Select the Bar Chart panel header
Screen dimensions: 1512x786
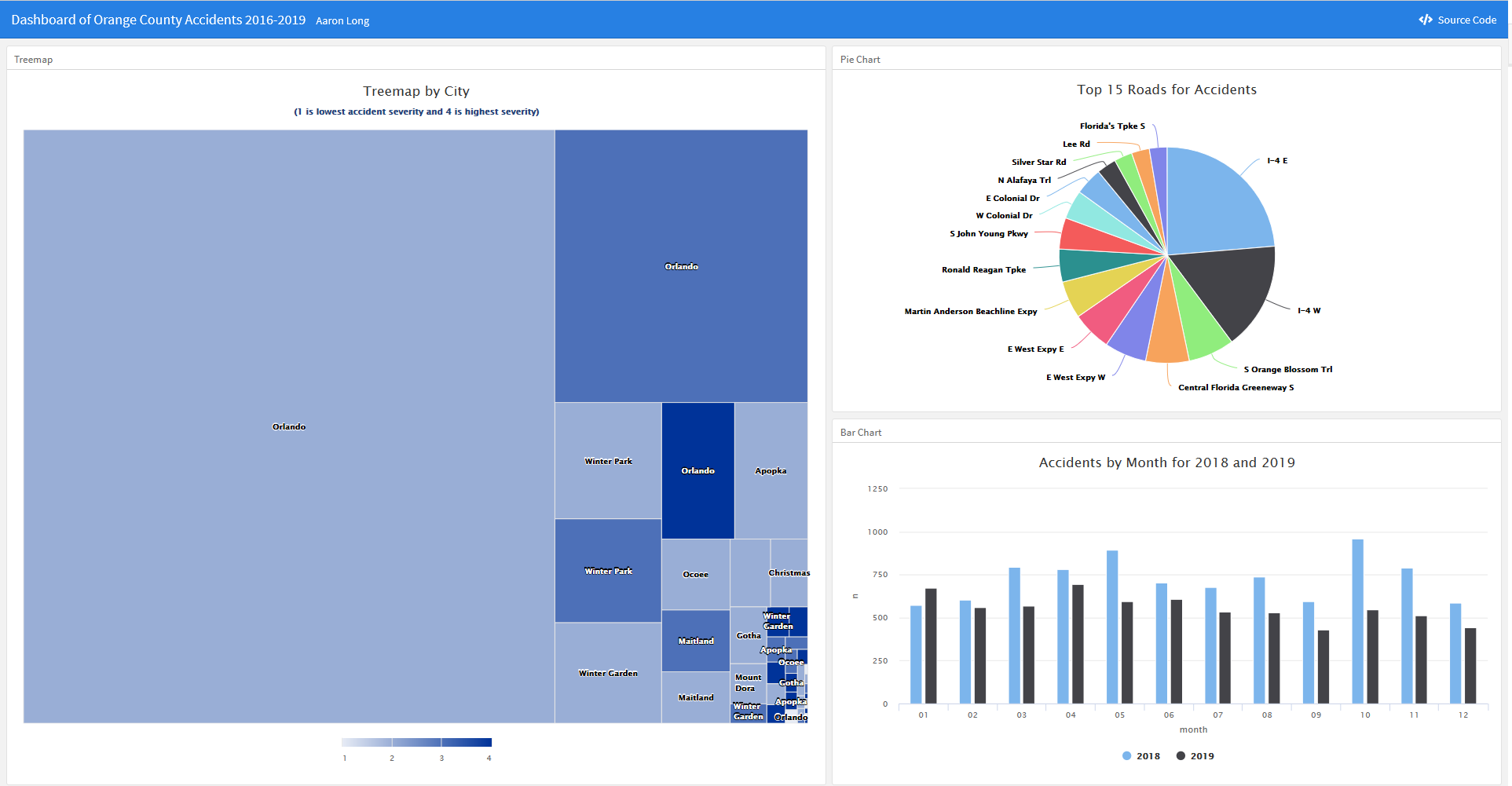[861, 433]
